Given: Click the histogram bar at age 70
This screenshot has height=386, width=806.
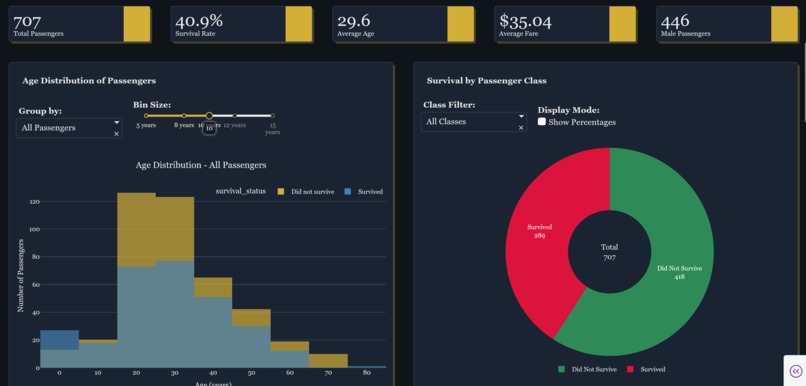Looking at the screenshot, I should click(328, 361).
